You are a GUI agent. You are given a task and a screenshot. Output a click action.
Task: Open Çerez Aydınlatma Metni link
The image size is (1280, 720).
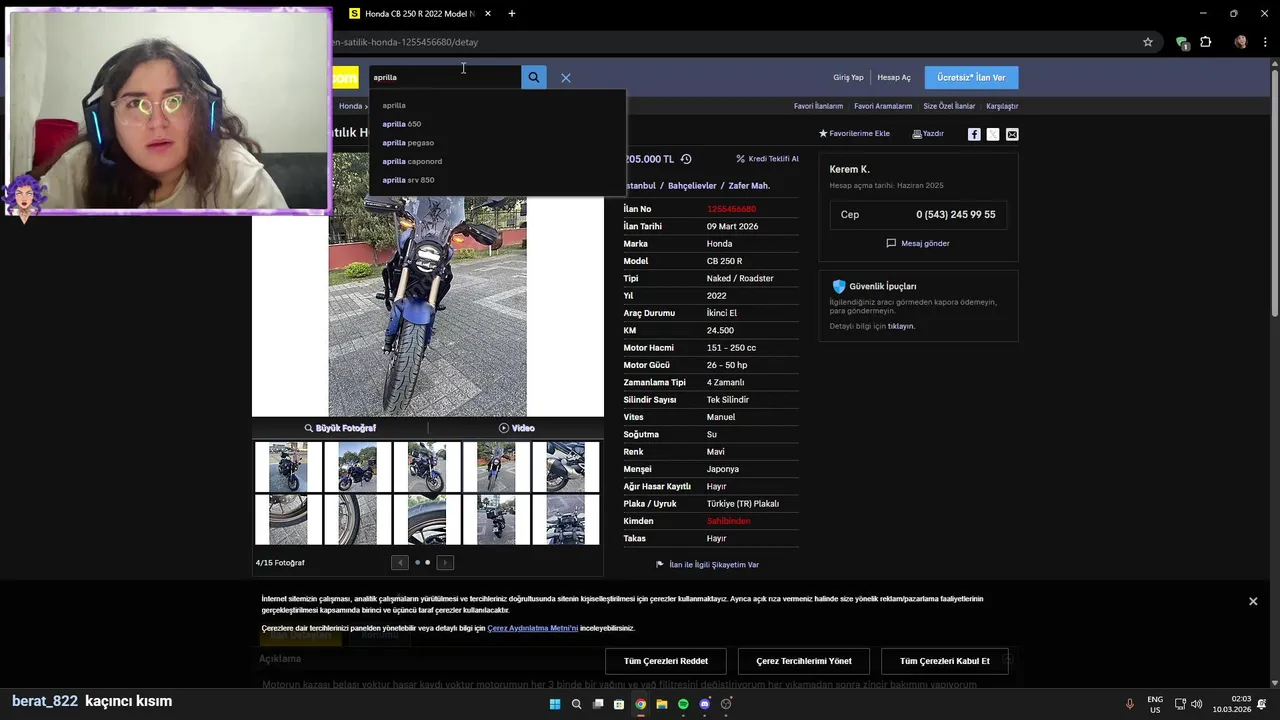click(x=533, y=628)
